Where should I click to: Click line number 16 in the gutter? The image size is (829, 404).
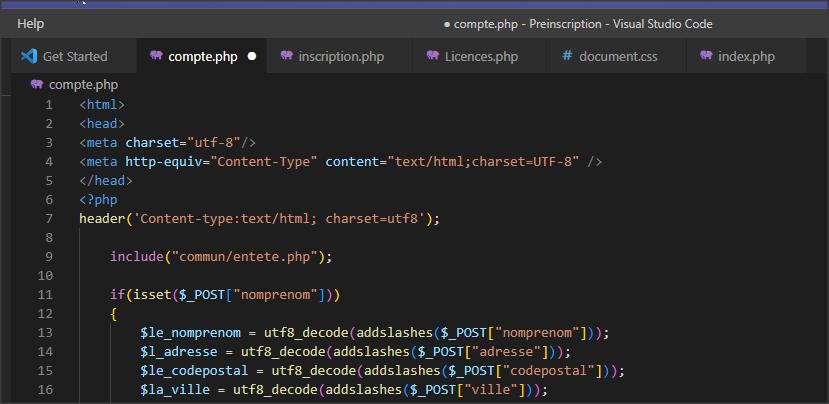tap(45, 390)
